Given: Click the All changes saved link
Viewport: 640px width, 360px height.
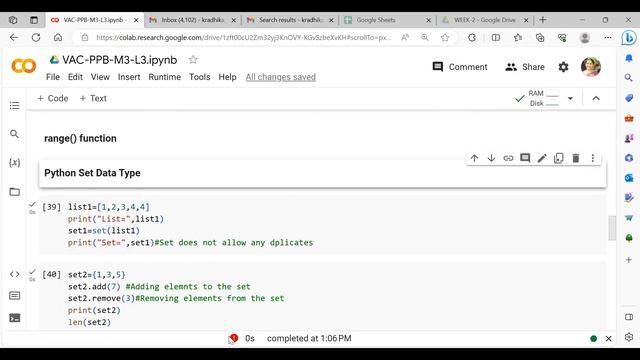Looking at the screenshot, I should pos(280,77).
